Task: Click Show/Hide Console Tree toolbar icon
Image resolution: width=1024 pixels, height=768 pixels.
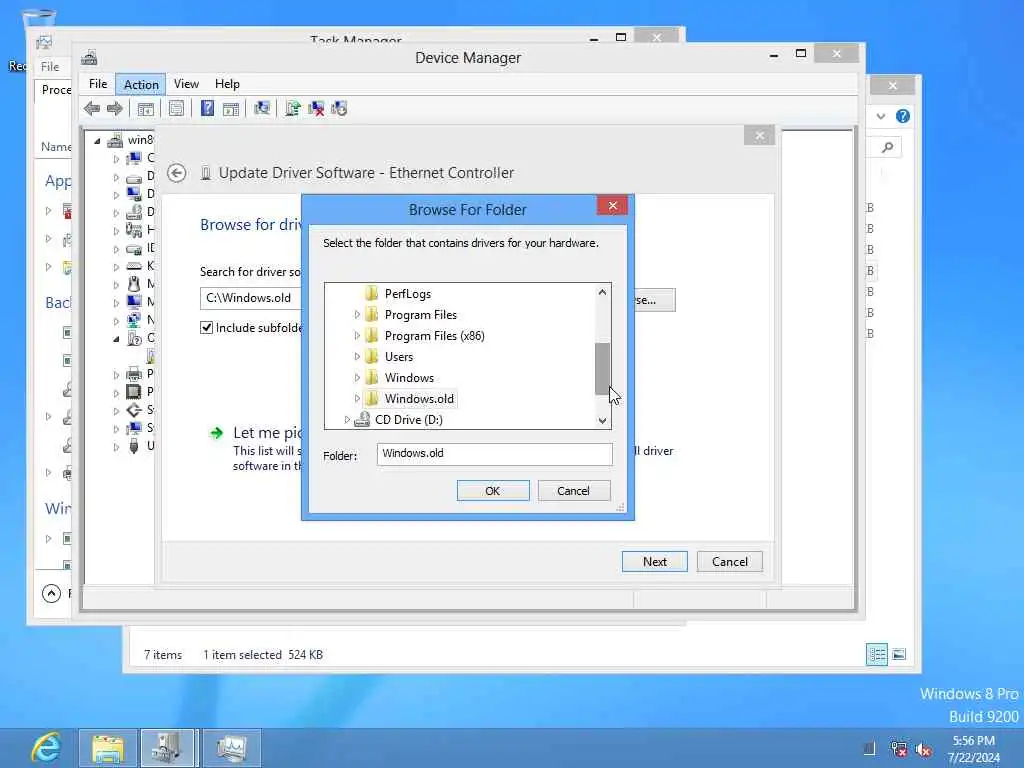Action: point(146,108)
